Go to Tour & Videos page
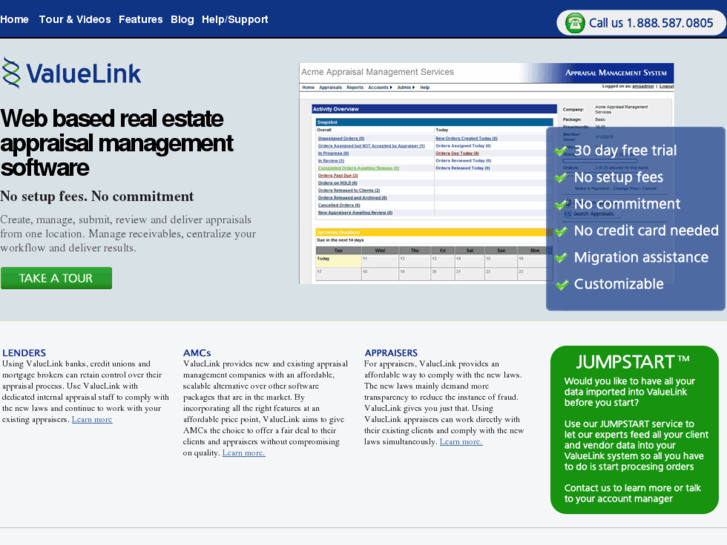The image size is (727, 545). (x=75, y=19)
